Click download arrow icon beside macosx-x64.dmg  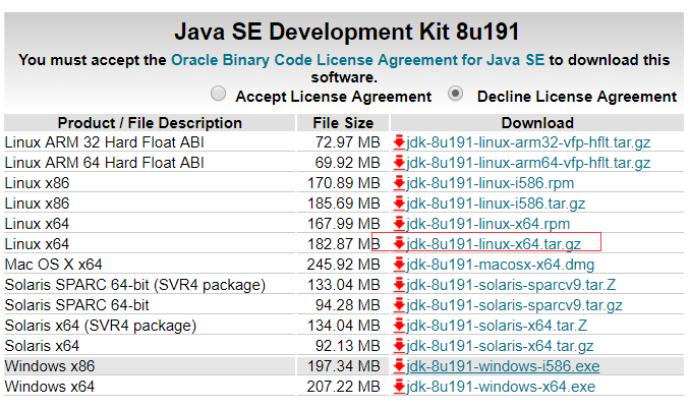coord(399,264)
